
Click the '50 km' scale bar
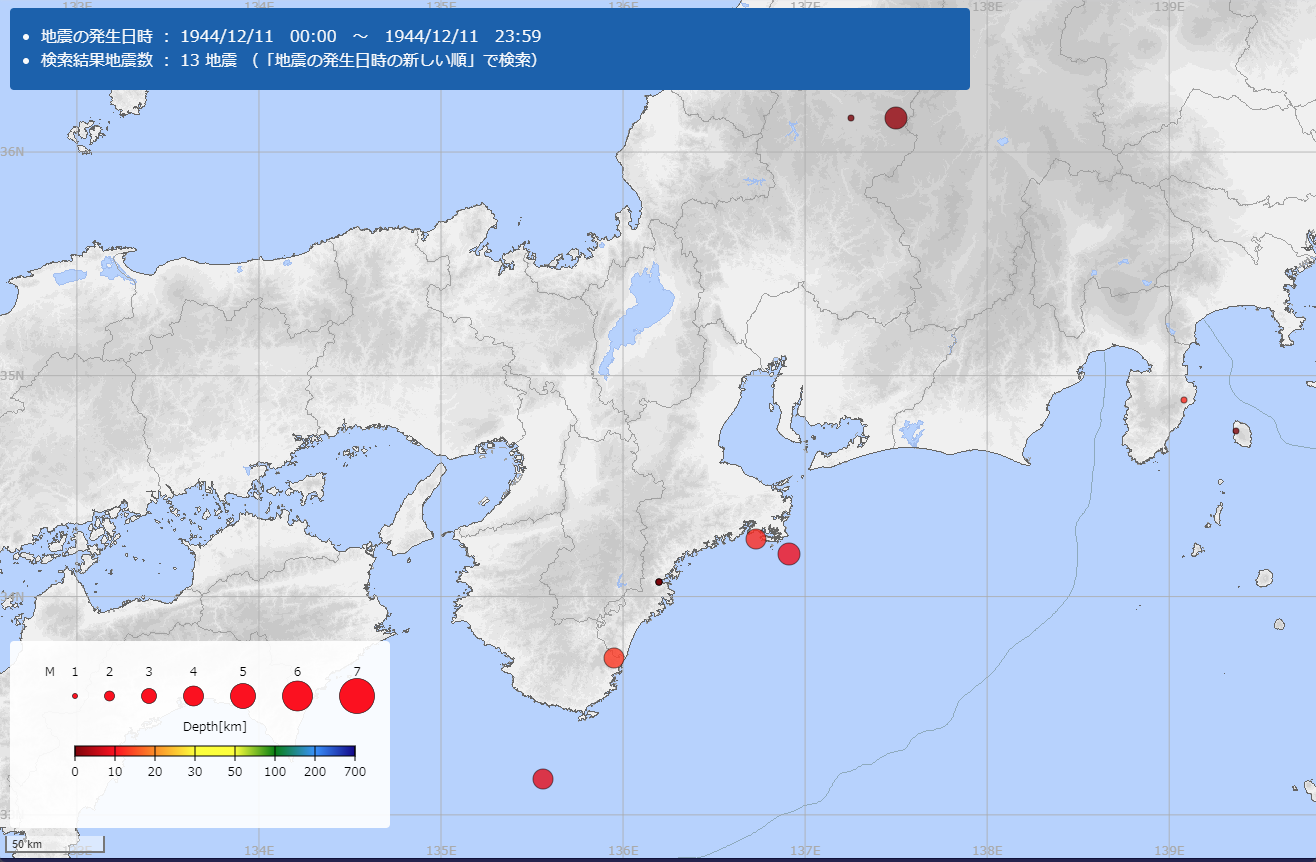55,845
